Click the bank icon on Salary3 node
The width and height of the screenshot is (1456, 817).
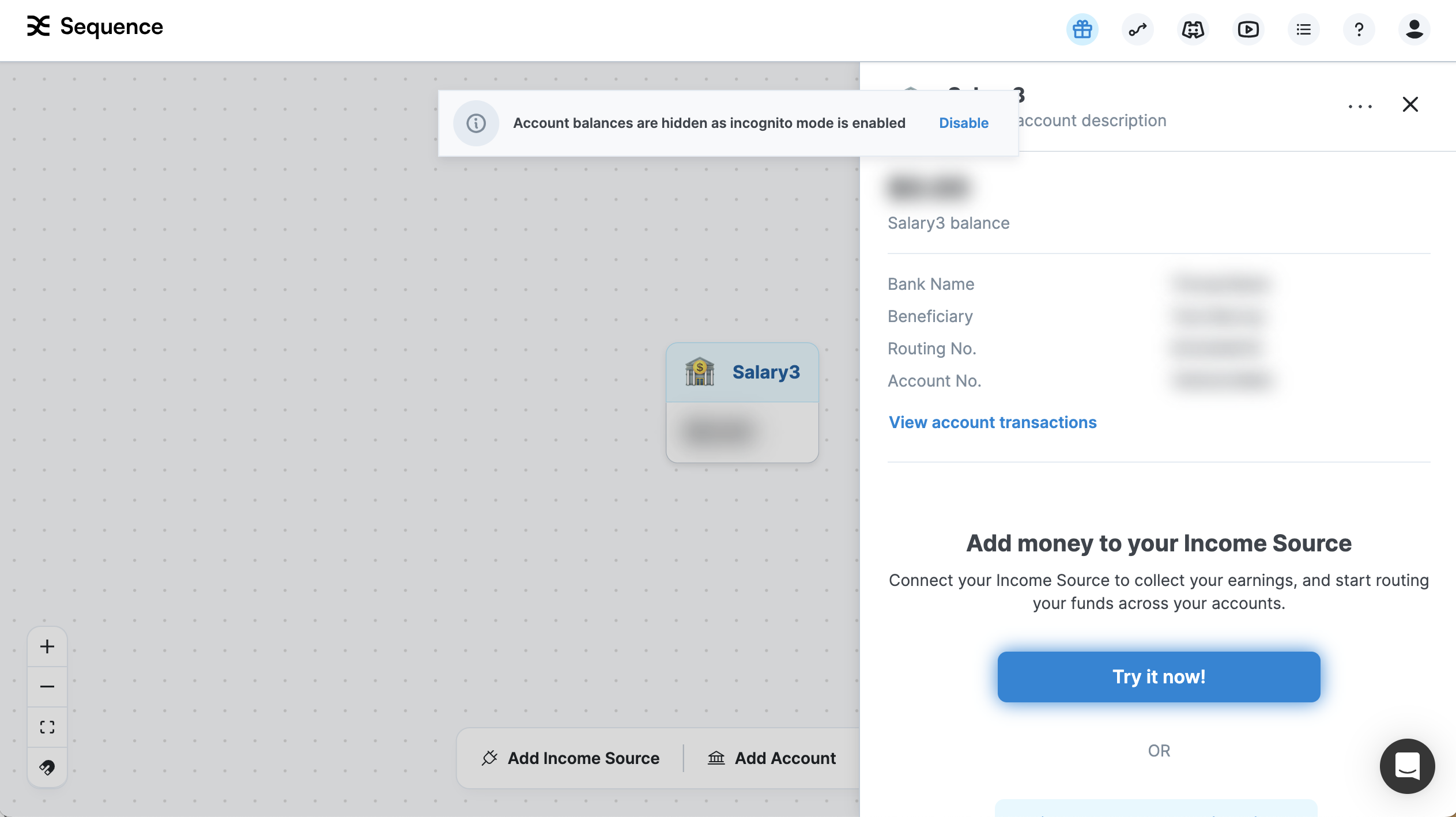click(699, 372)
